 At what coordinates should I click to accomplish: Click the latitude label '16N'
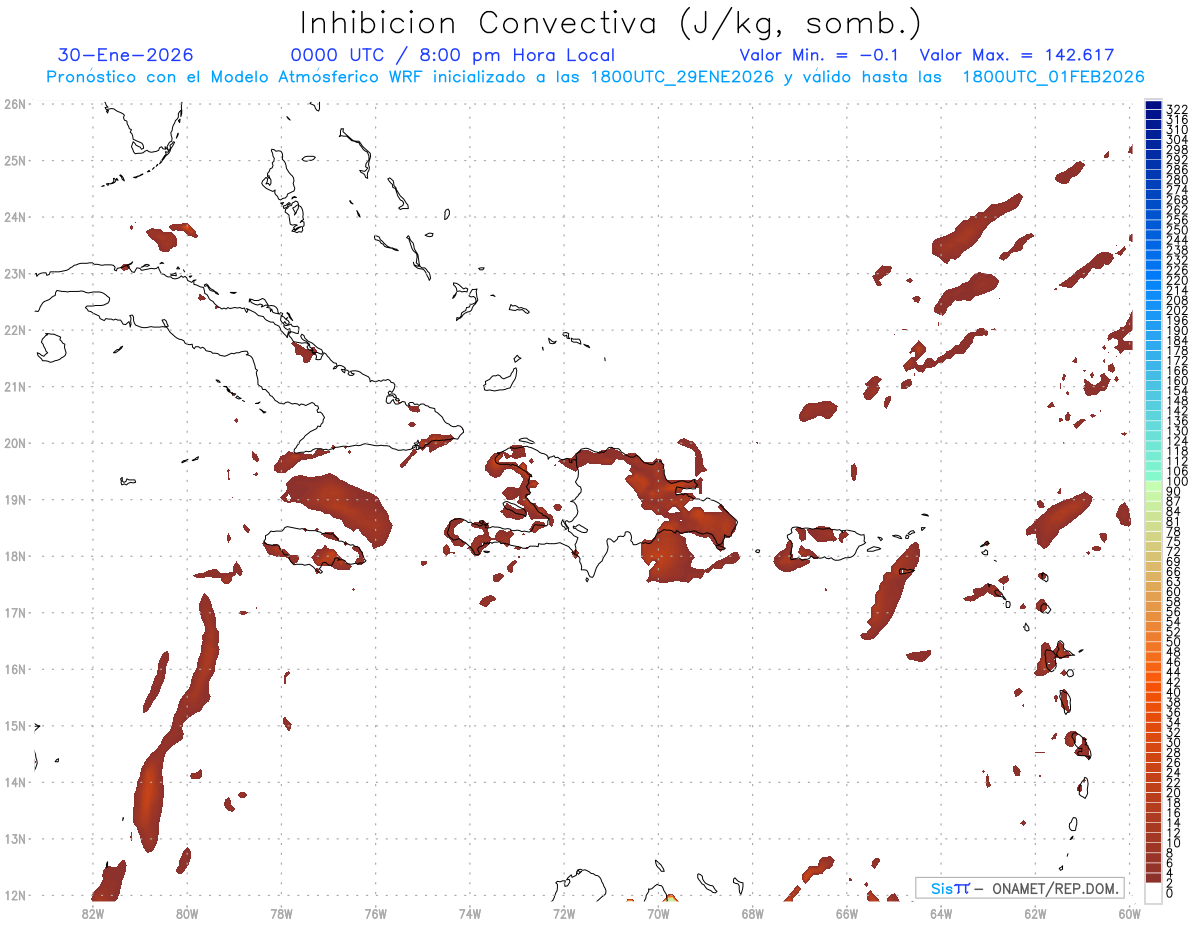[15, 669]
